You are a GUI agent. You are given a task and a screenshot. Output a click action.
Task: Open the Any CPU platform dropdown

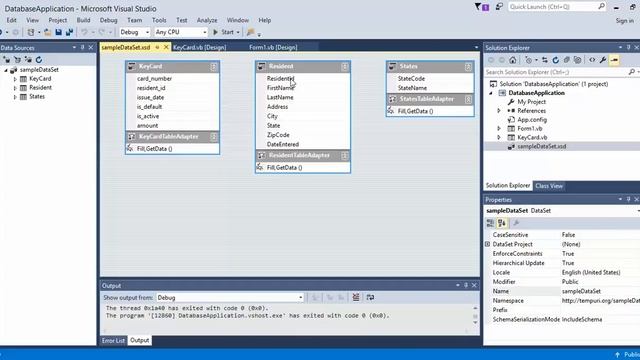click(x=181, y=32)
